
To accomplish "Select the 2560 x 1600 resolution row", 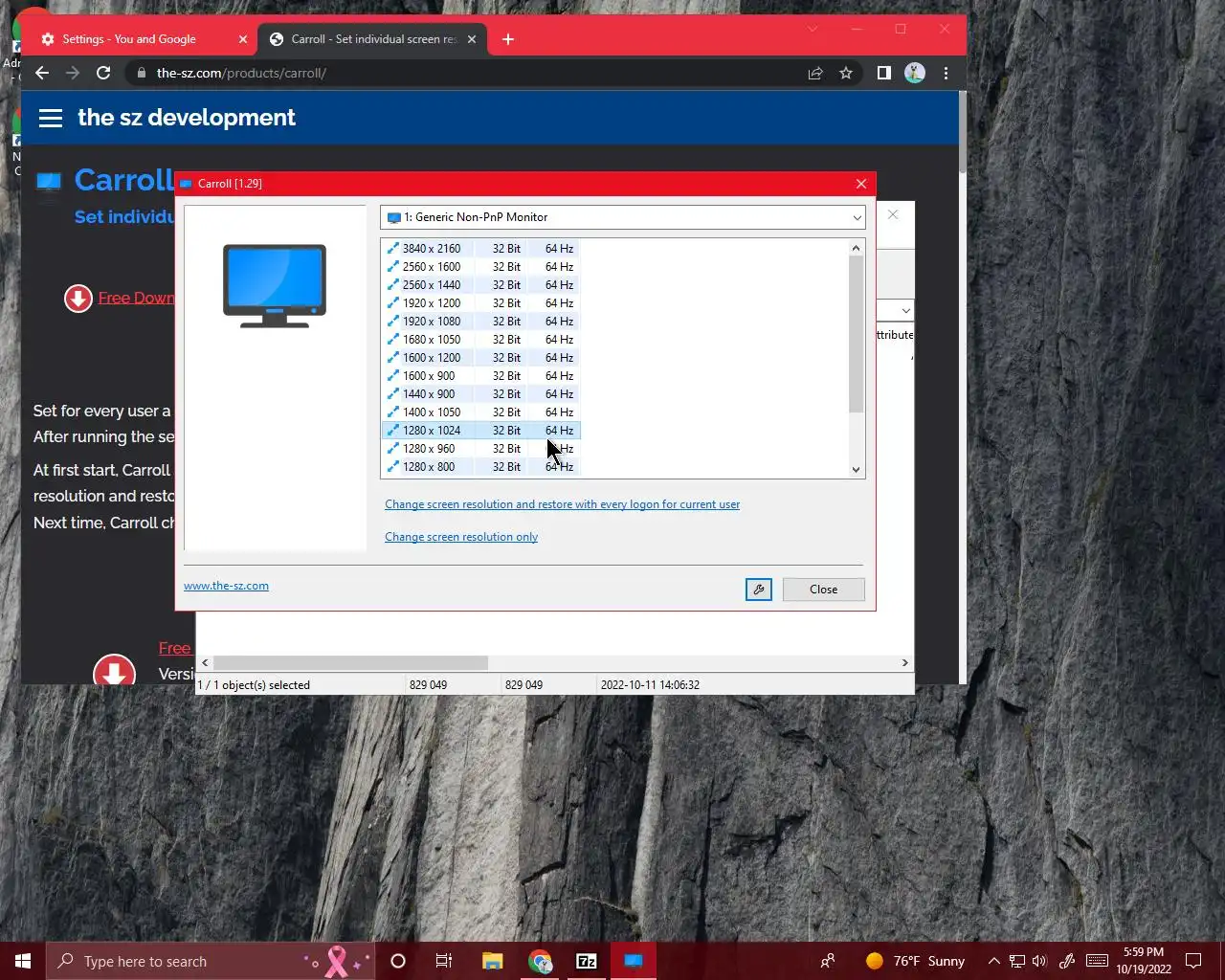I will click(x=480, y=267).
